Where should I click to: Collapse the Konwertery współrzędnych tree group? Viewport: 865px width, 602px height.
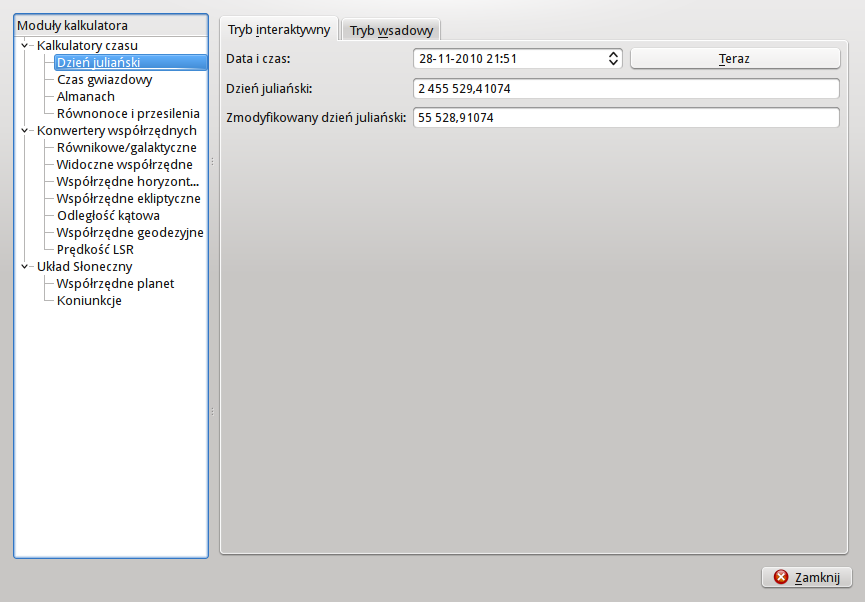(x=25, y=131)
